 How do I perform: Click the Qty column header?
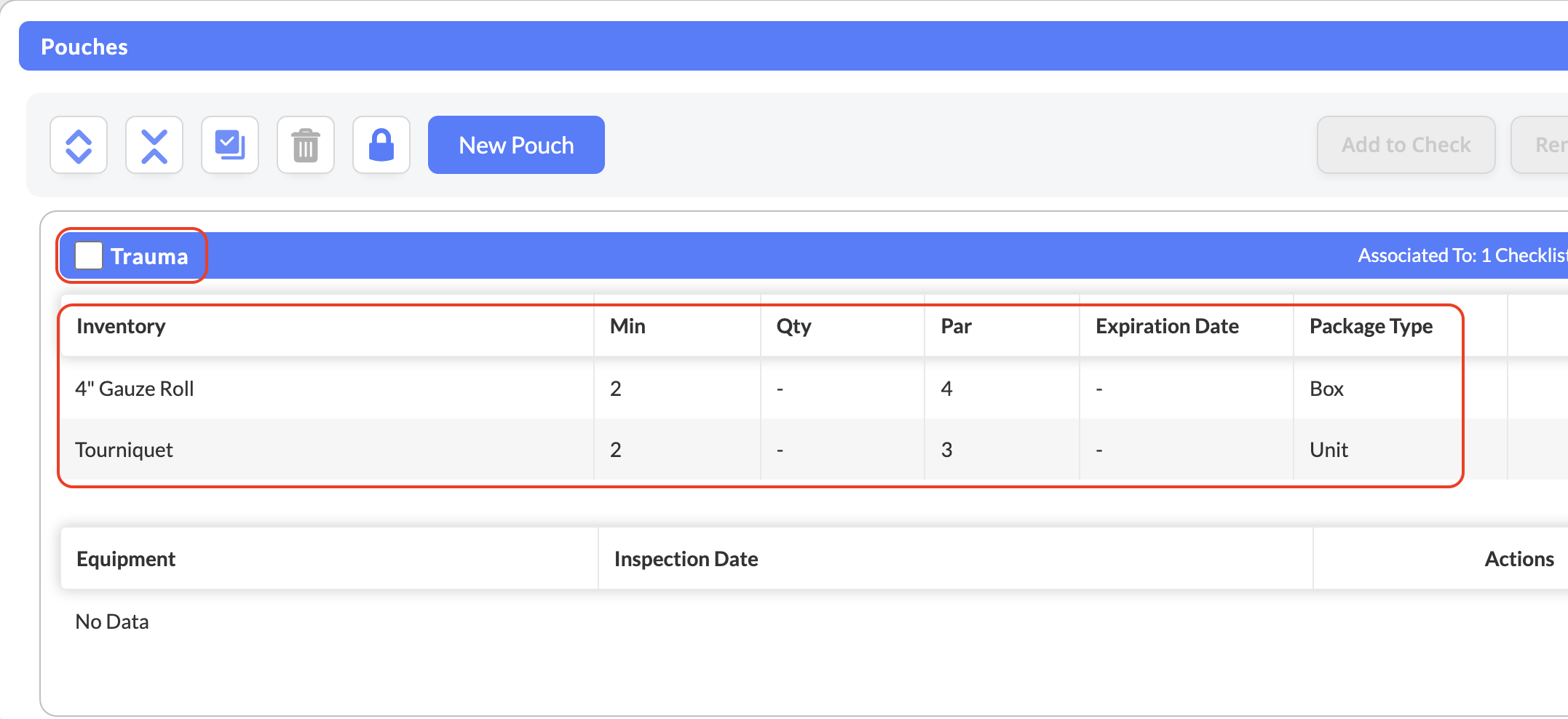[x=793, y=326]
